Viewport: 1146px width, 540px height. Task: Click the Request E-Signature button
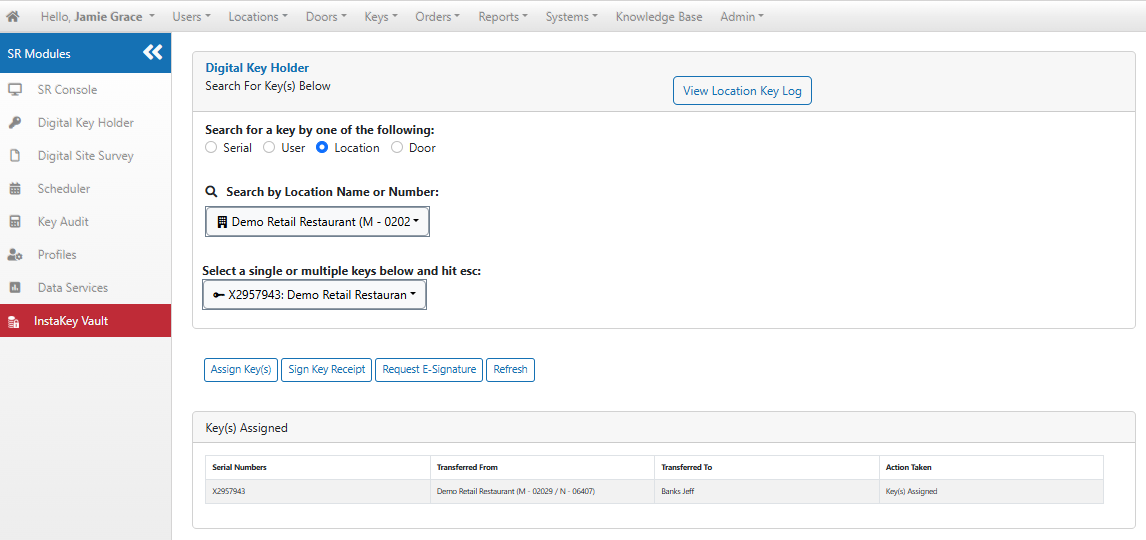429,370
